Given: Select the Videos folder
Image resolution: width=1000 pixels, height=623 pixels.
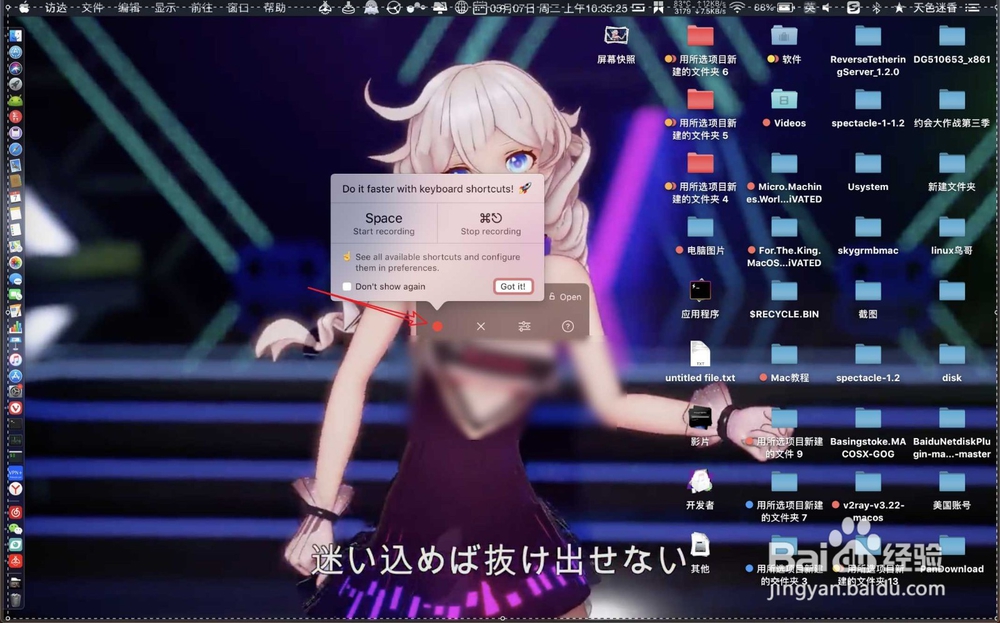Looking at the screenshot, I should [x=784, y=100].
